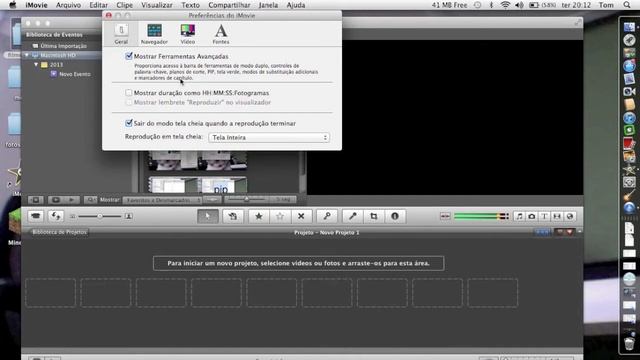
Task: Unmark selection with the outlined star
Action: (x=280, y=216)
